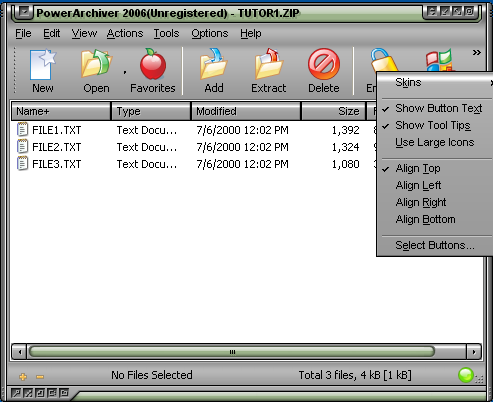493x402 pixels.
Task: Sort by the Modified column header
Action: point(246,111)
